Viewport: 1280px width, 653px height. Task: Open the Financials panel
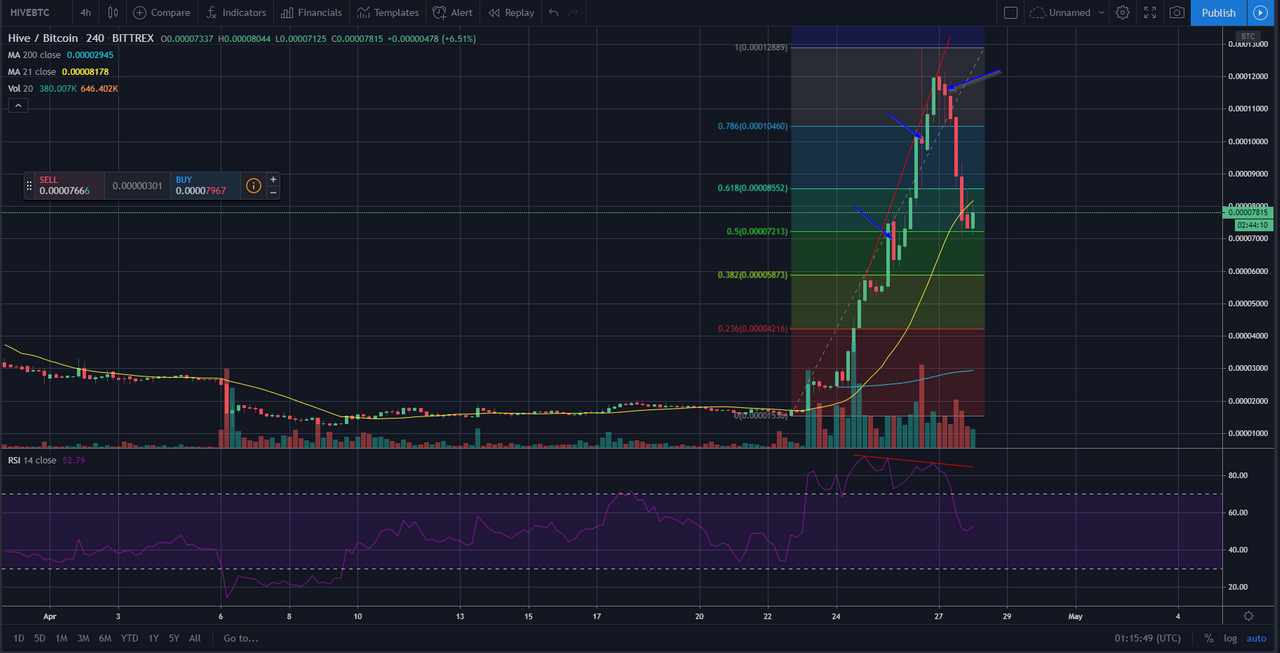311,12
